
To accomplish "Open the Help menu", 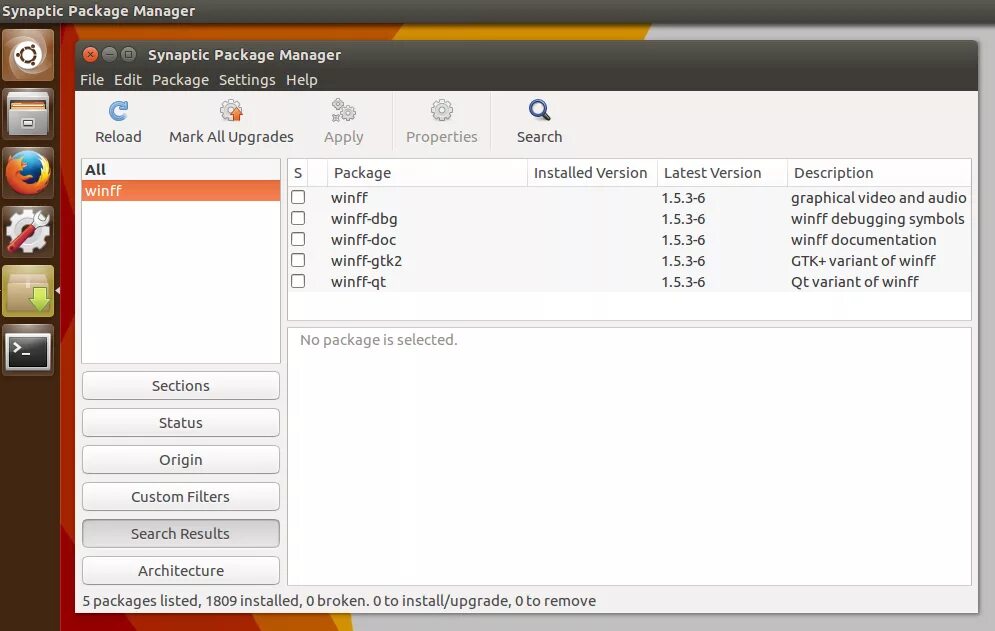I will tap(301, 80).
